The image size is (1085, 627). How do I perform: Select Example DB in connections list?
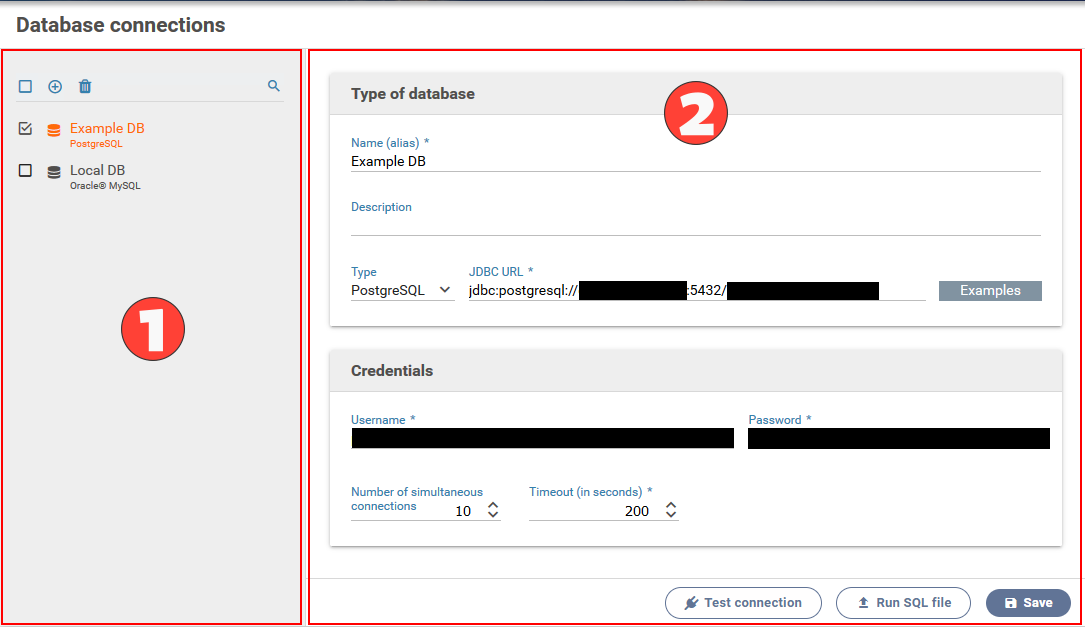[107, 129]
